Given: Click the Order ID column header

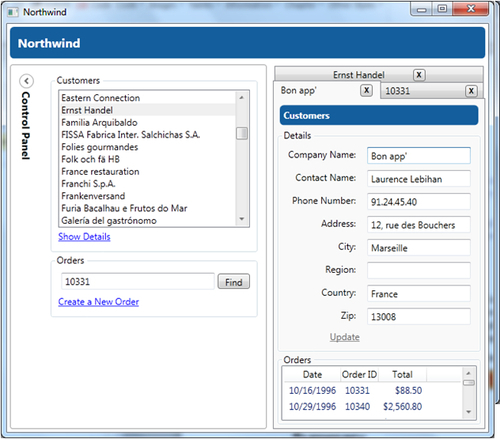Looking at the screenshot, I should pyautogui.click(x=359, y=375).
